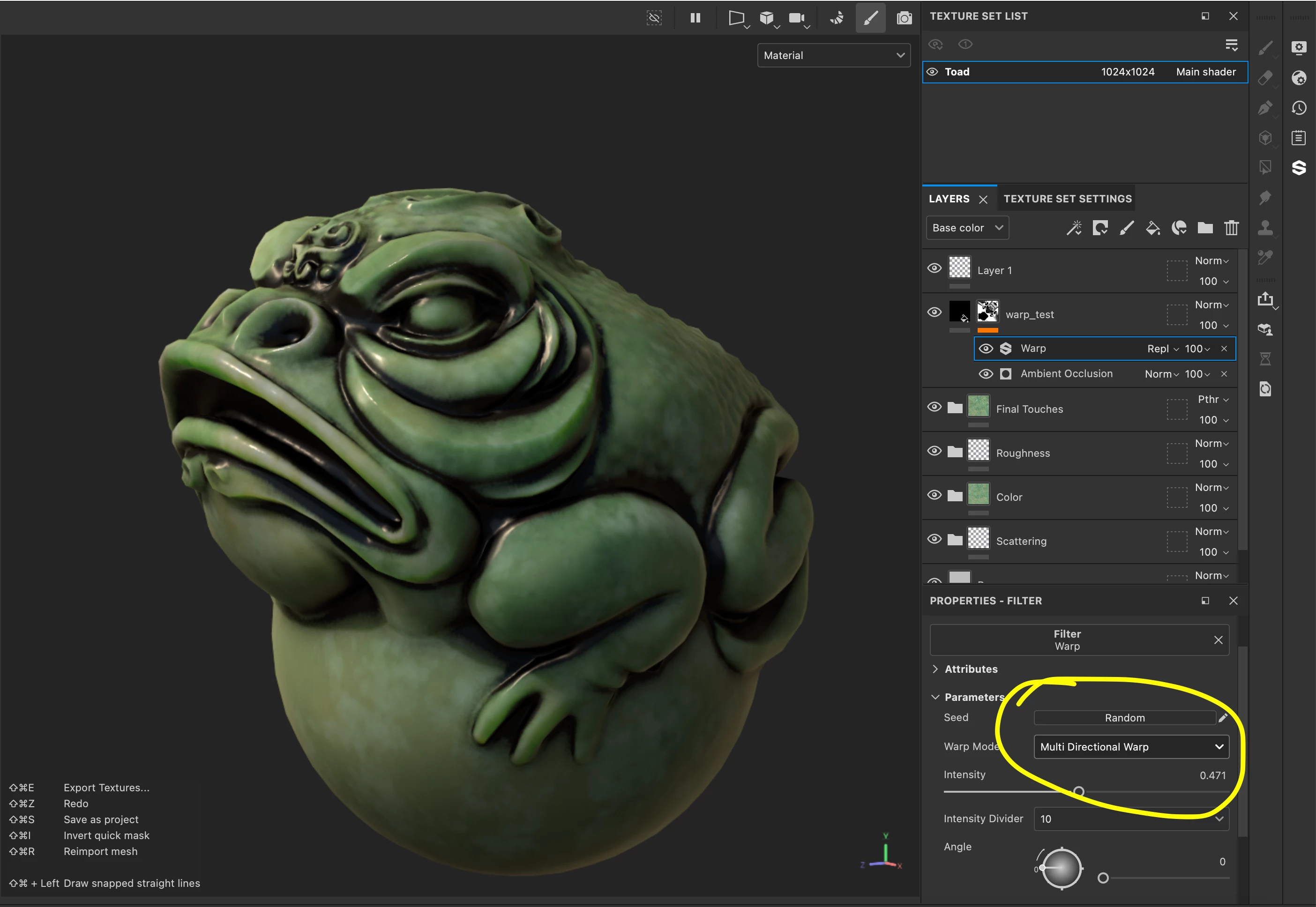Hide the Ambient Occlusion effect
Screen dimensions: 1316x907
click(986, 374)
